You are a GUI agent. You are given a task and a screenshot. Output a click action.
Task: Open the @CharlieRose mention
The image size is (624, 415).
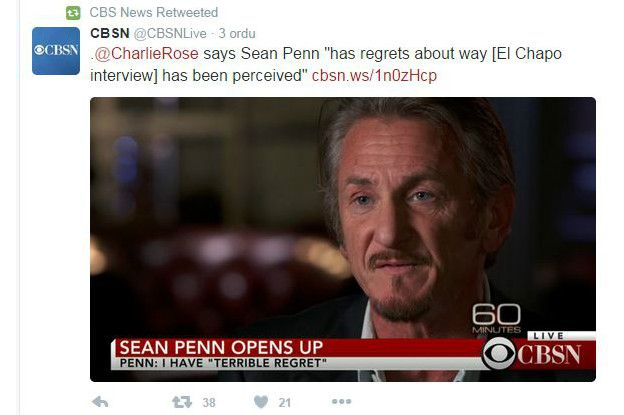(146, 54)
